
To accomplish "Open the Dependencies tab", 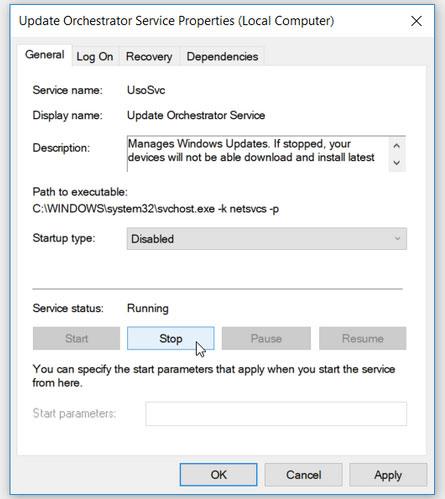I will (222, 57).
